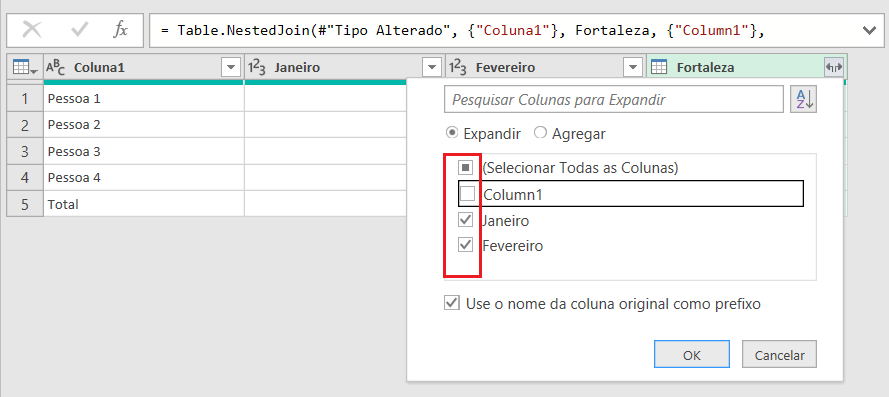889x397 pixels.
Task: Uncheck the Janeiro checkbox
Action: click(x=465, y=219)
